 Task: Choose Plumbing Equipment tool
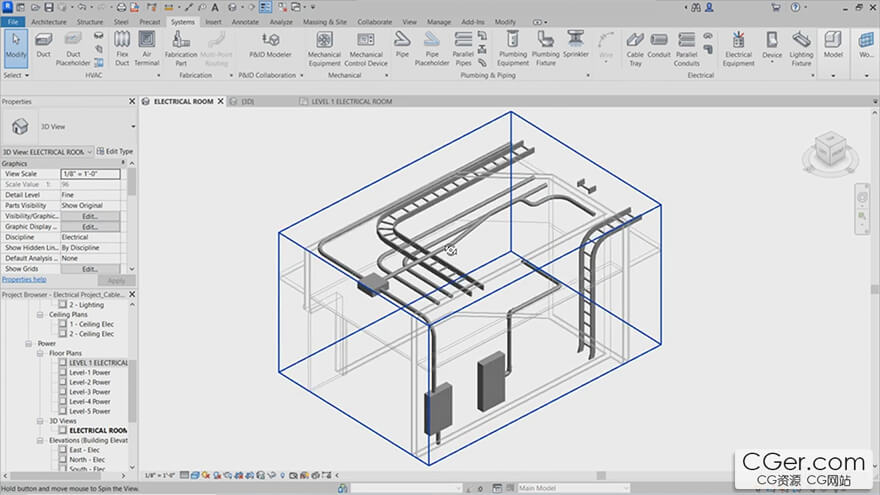(512, 49)
